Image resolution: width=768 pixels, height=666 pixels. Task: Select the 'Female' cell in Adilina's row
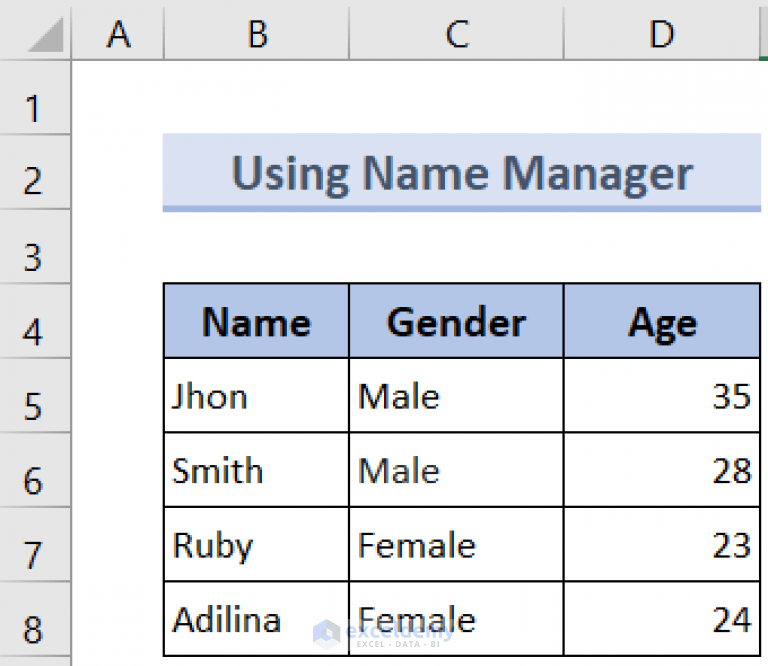tap(456, 619)
